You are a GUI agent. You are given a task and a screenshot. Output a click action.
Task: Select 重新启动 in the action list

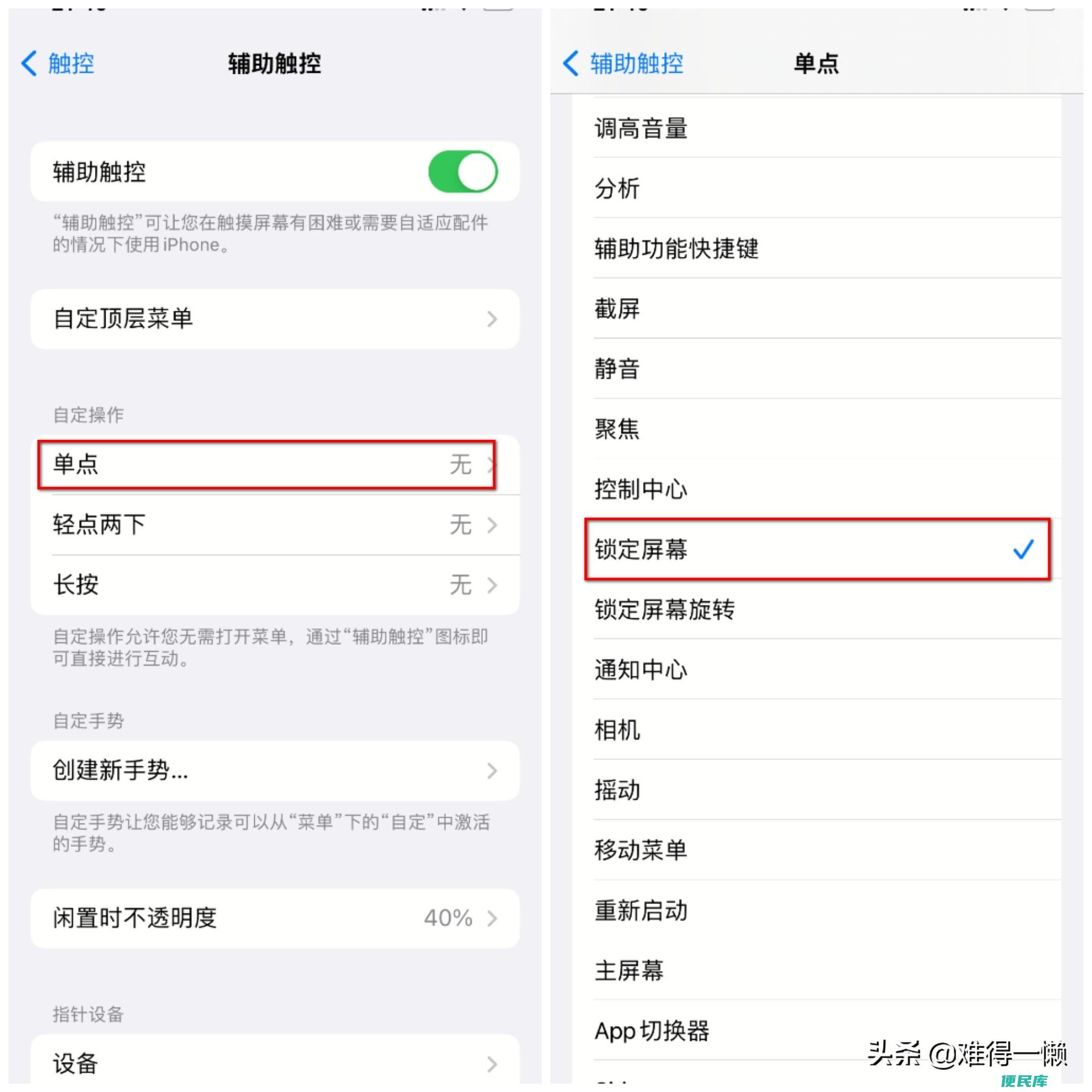pos(828,910)
